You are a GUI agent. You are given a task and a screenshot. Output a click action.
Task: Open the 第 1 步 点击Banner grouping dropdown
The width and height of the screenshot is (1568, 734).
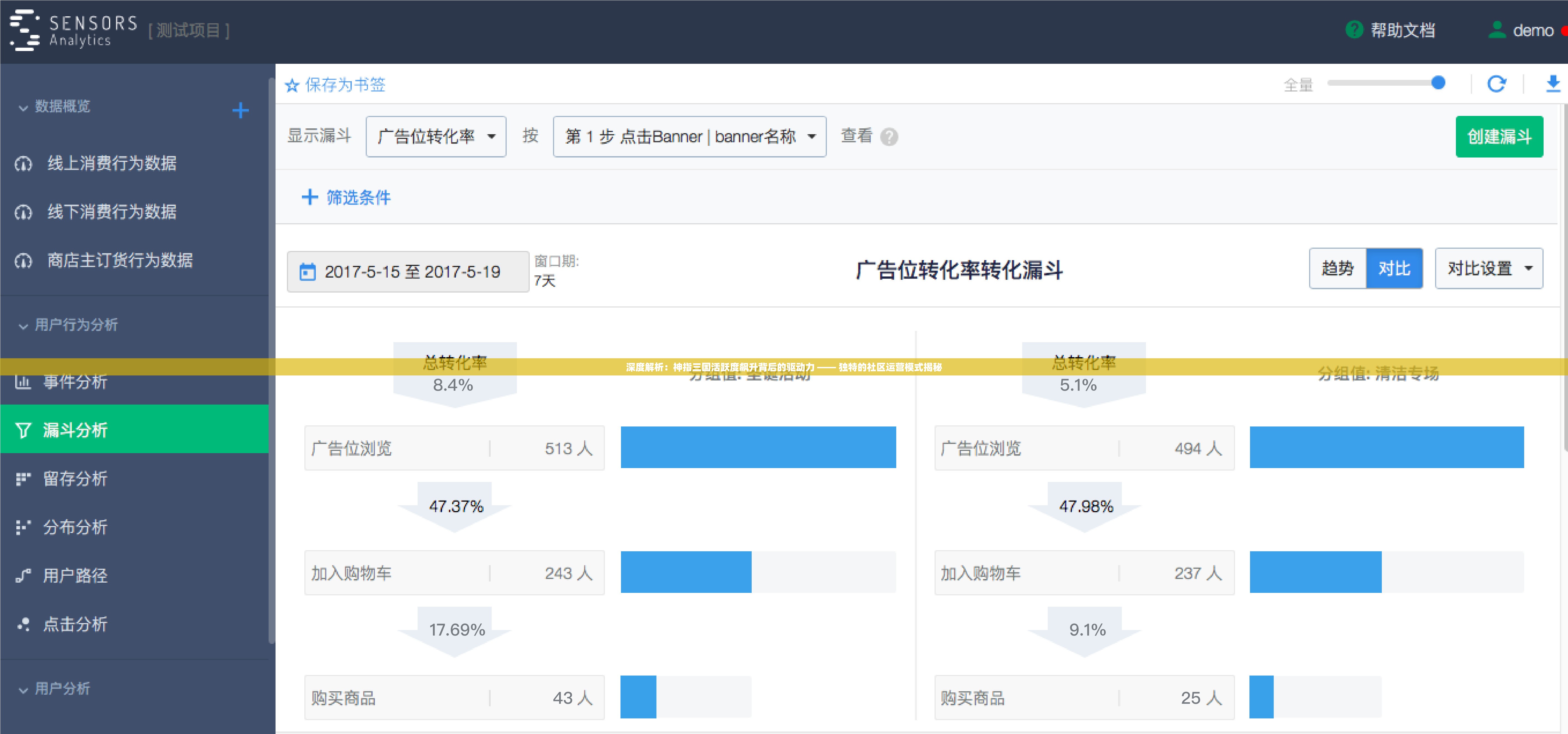pyautogui.click(x=690, y=137)
